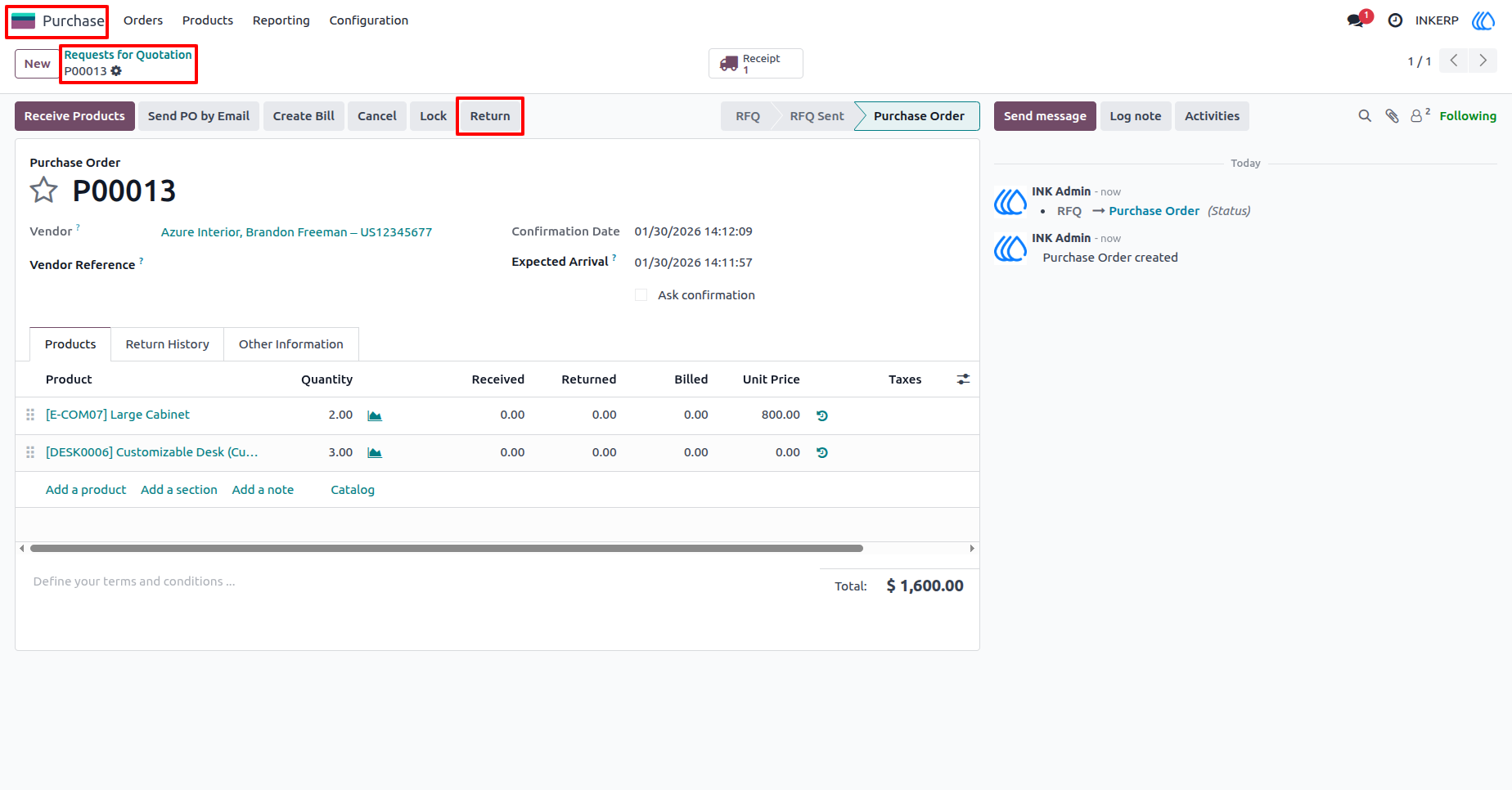Click the Receipt truck smart button
Screen dimensions: 1512x790
755,64
